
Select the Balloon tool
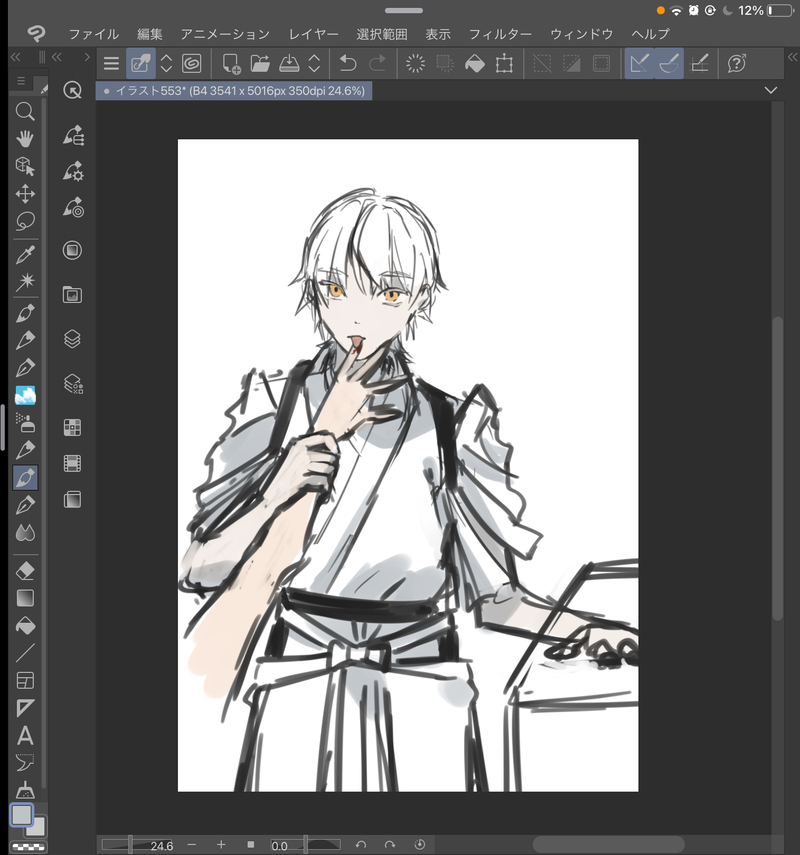25,763
